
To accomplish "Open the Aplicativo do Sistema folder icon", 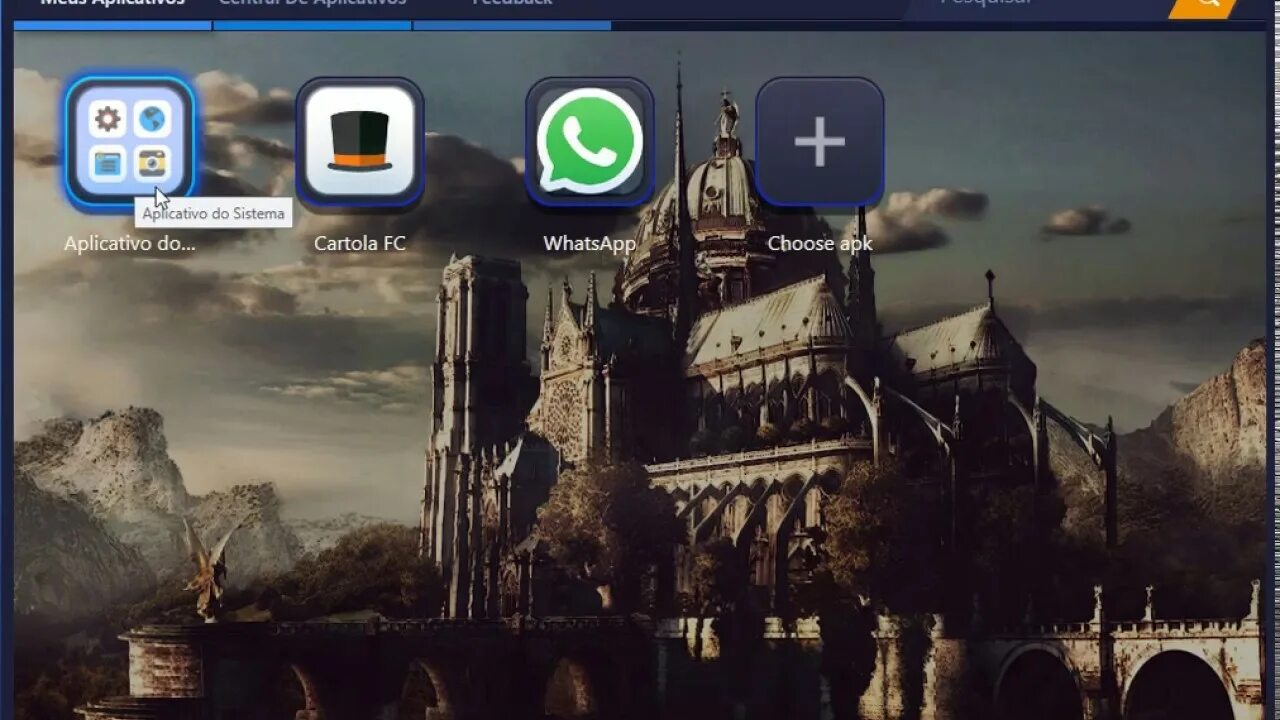I will point(130,142).
